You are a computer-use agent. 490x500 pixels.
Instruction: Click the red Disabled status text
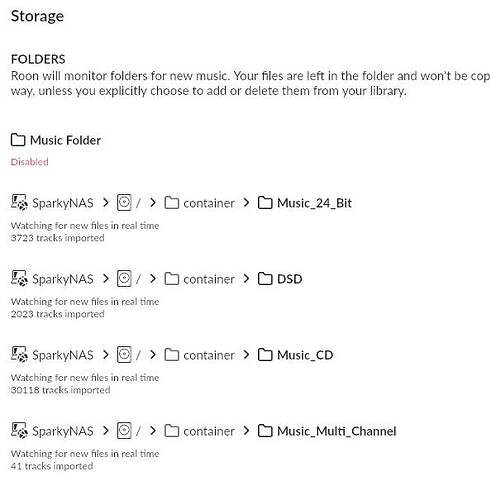coord(30,162)
